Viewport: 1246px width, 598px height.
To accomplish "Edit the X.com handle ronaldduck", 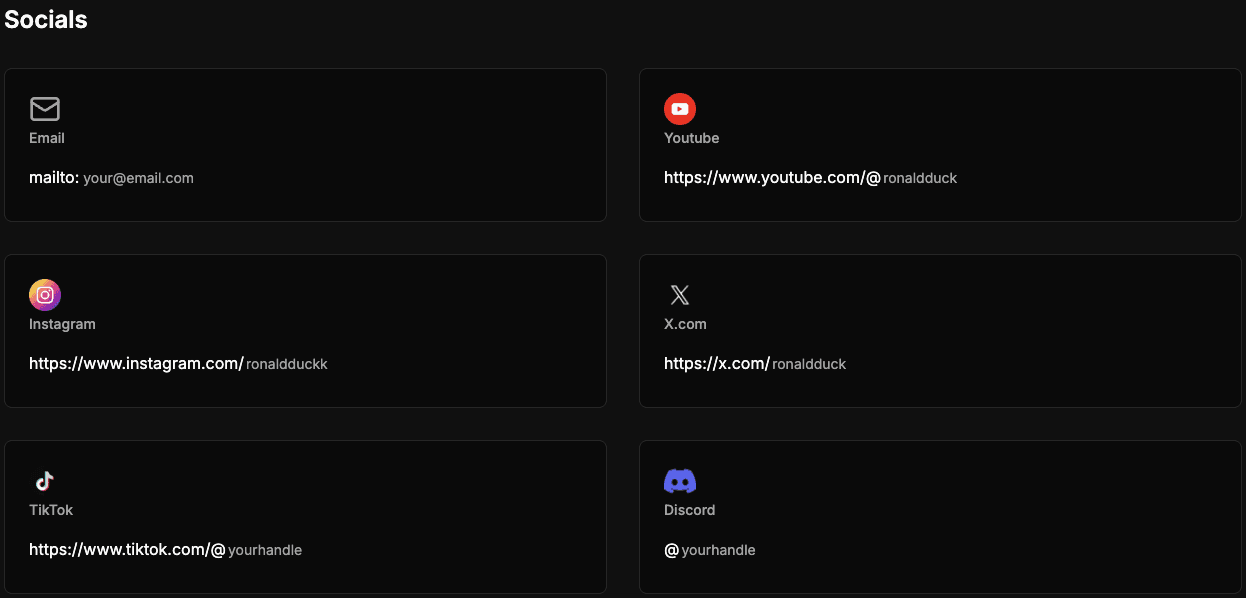I will (810, 364).
